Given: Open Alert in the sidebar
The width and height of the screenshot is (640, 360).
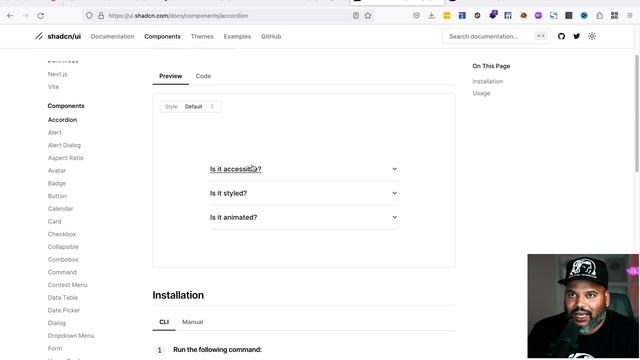Looking at the screenshot, I should point(55,132).
